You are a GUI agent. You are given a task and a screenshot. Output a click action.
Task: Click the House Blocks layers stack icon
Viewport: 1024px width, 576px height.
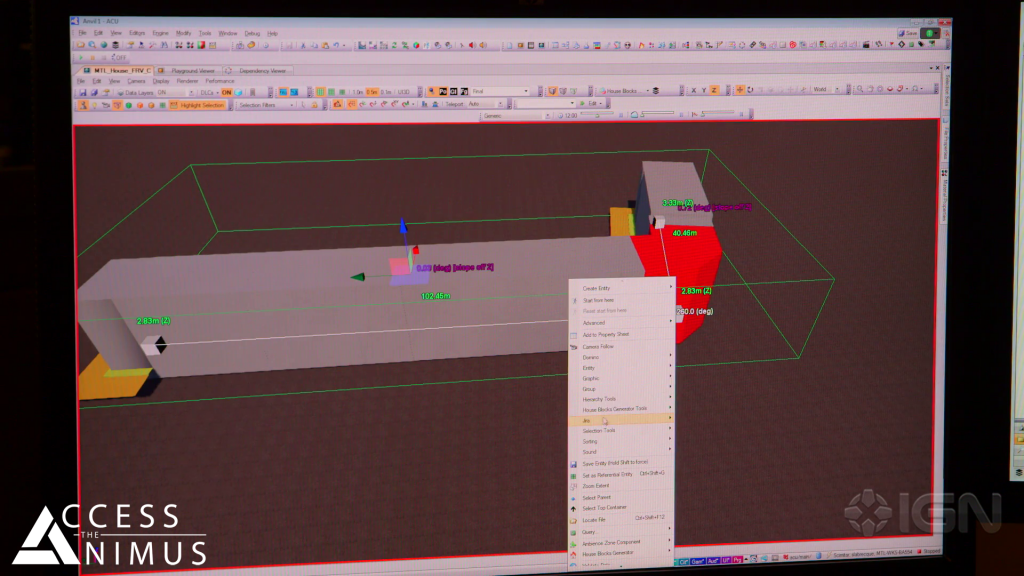coord(656,91)
